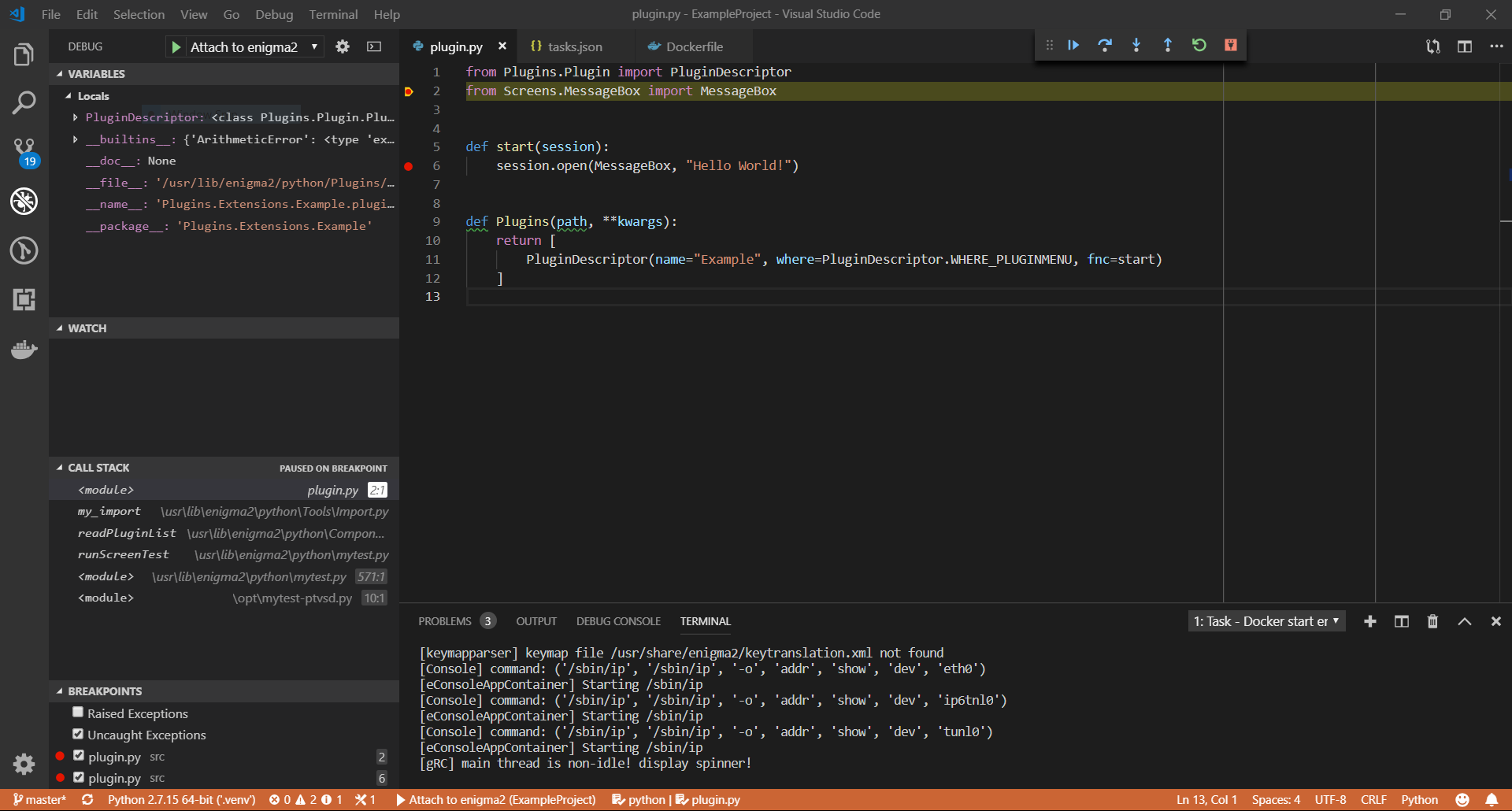
Task: Open the clock-branch icon view in activity bar
Action: (x=24, y=250)
